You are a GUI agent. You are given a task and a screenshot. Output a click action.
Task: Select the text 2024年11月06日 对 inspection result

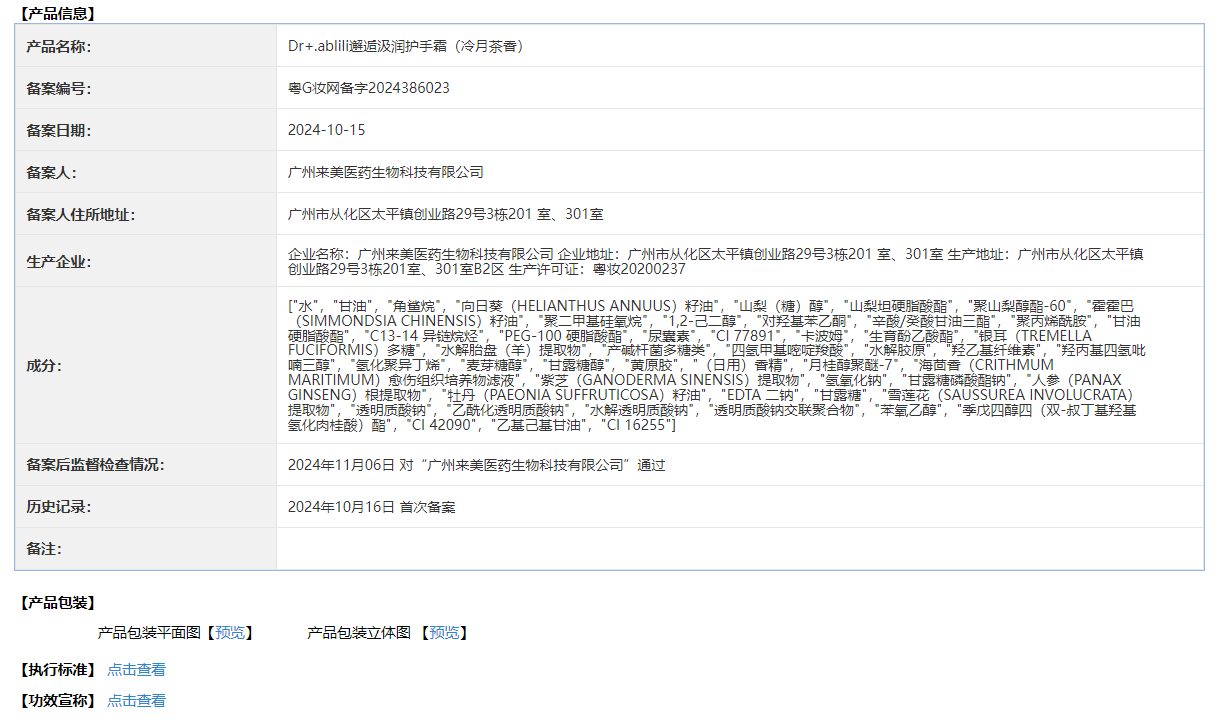[476, 465]
